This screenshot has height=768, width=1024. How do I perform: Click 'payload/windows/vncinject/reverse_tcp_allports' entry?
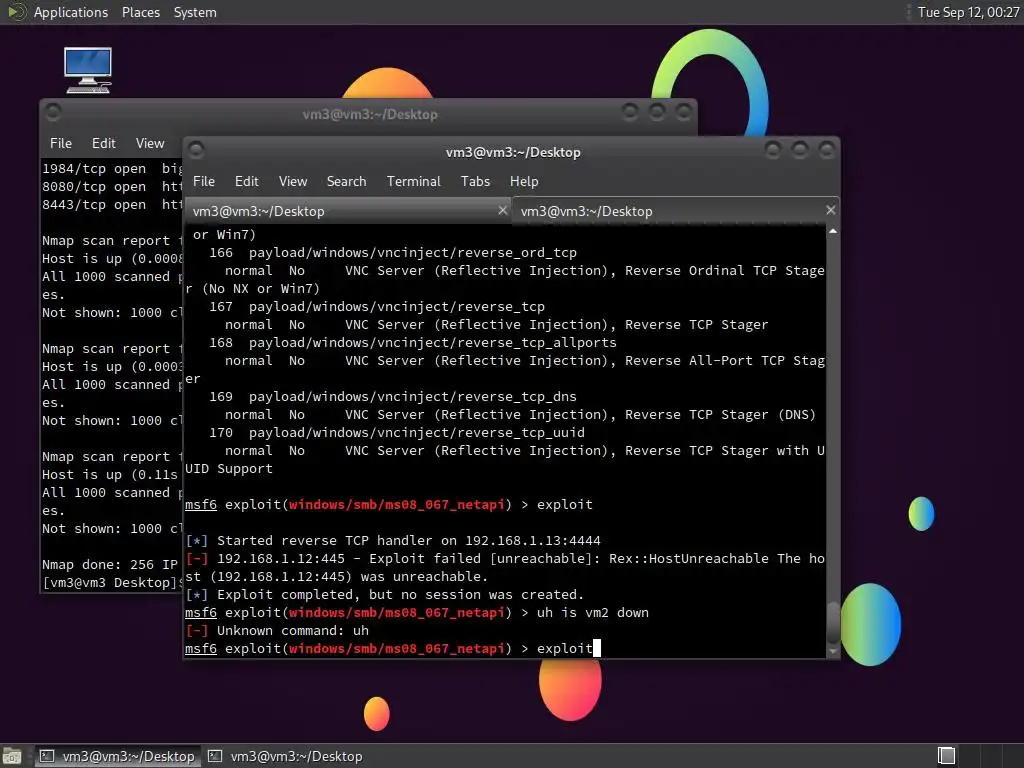click(x=432, y=342)
